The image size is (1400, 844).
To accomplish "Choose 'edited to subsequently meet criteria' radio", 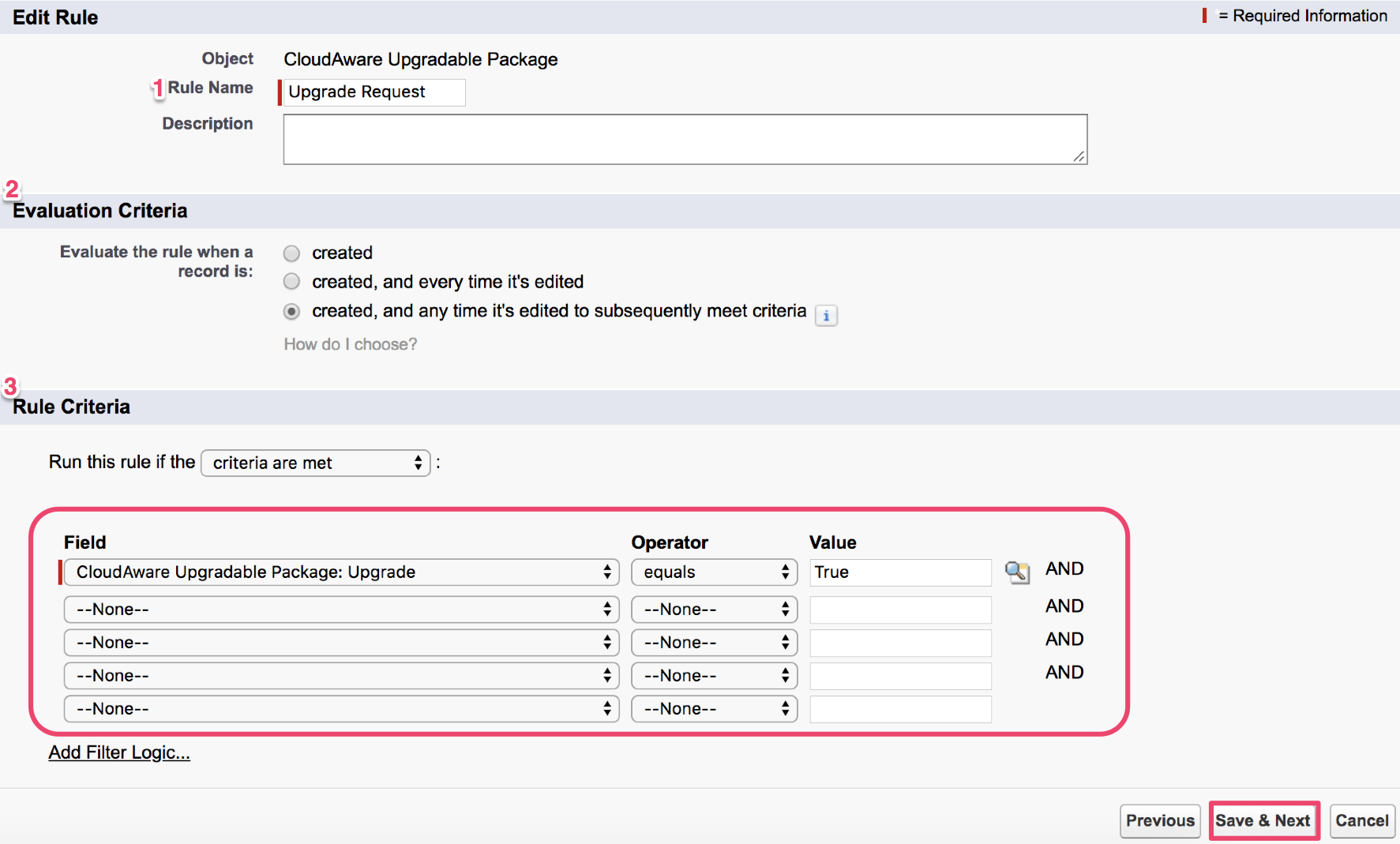I will pyautogui.click(x=292, y=312).
